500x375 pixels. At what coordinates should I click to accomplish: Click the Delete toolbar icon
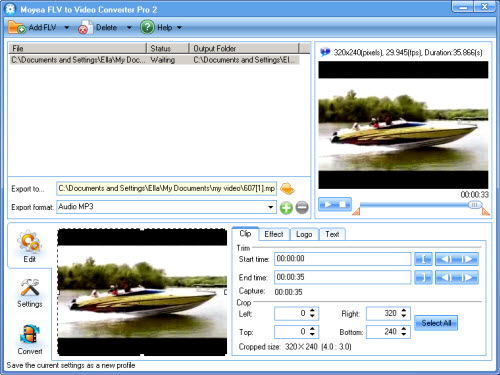pyautogui.click(x=85, y=28)
